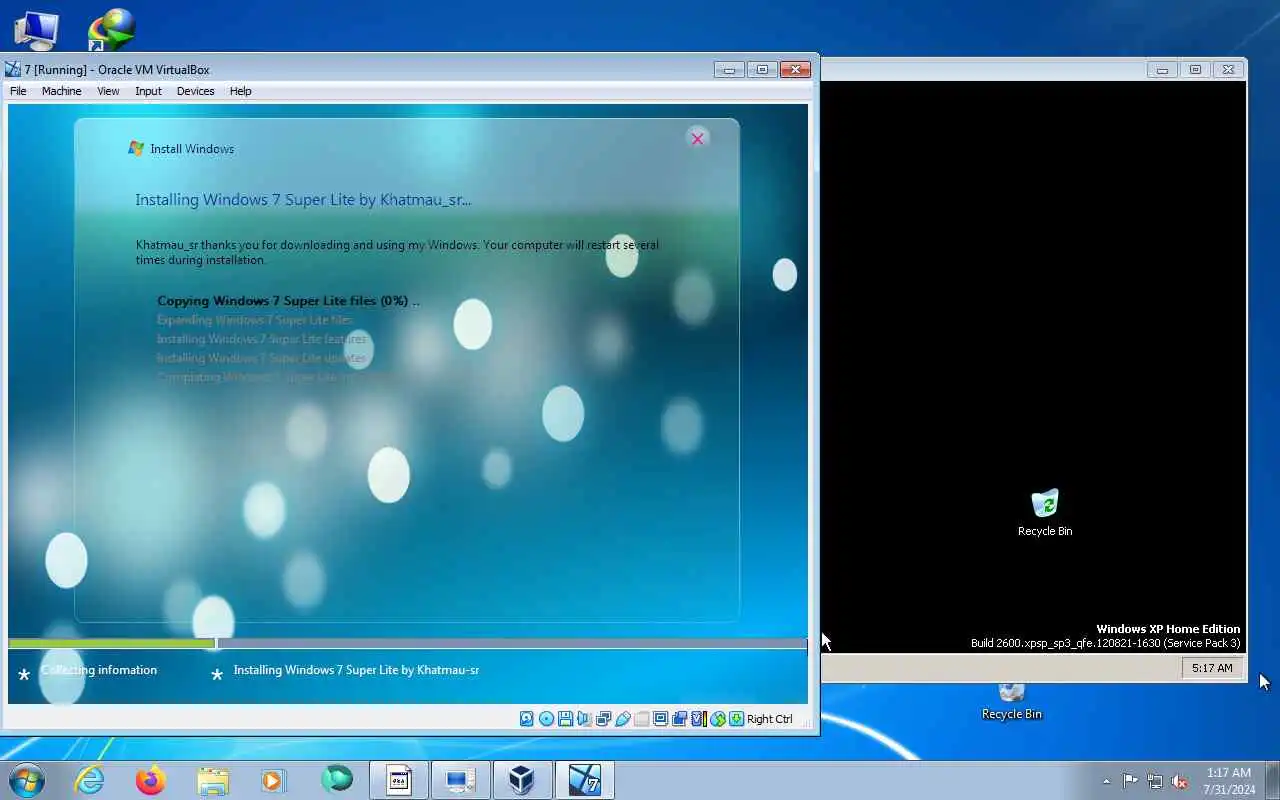The image size is (1280, 800).
Task: Maximize the Windows XP VM window
Action: (1195, 69)
